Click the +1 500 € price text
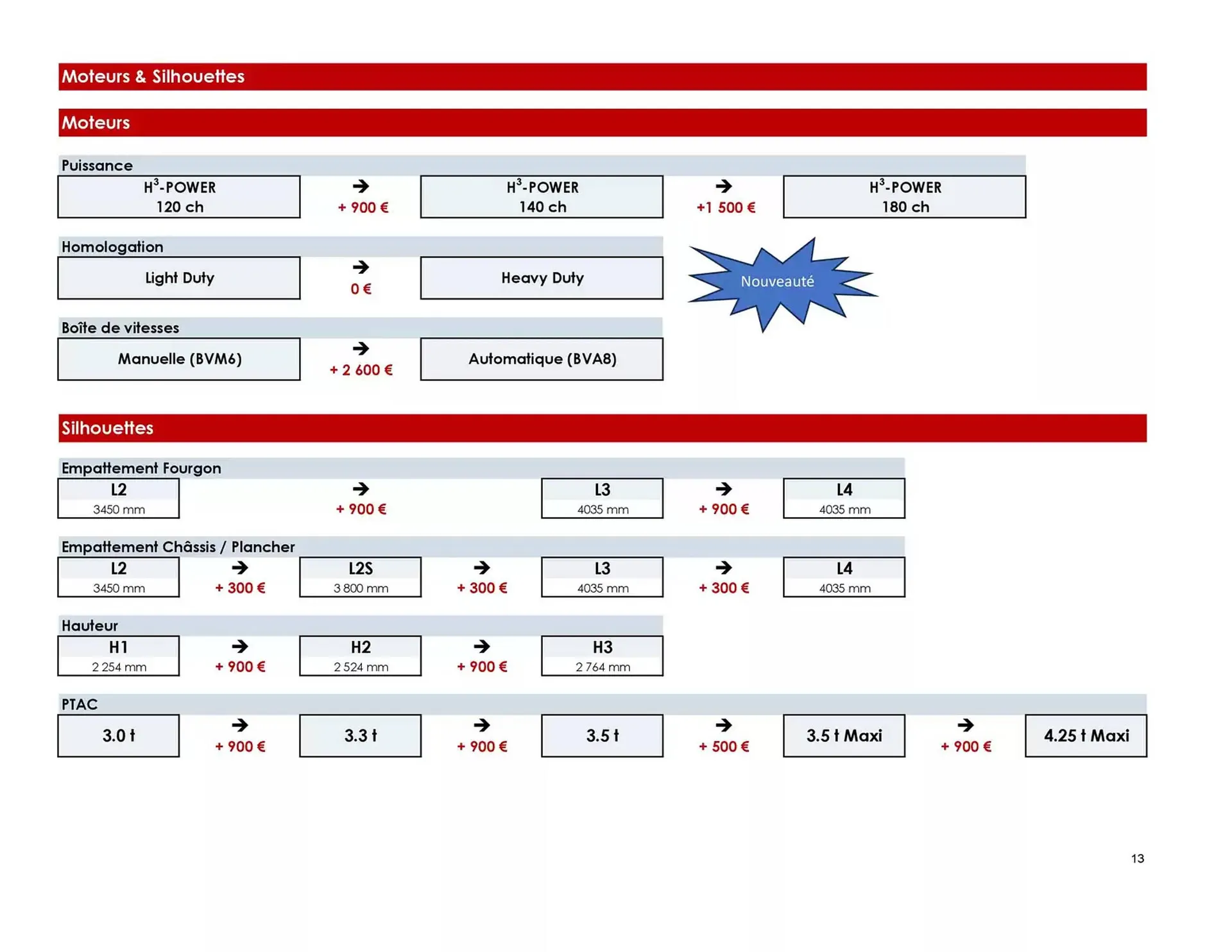Screen dimensions: 1232x952 coord(726,208)
